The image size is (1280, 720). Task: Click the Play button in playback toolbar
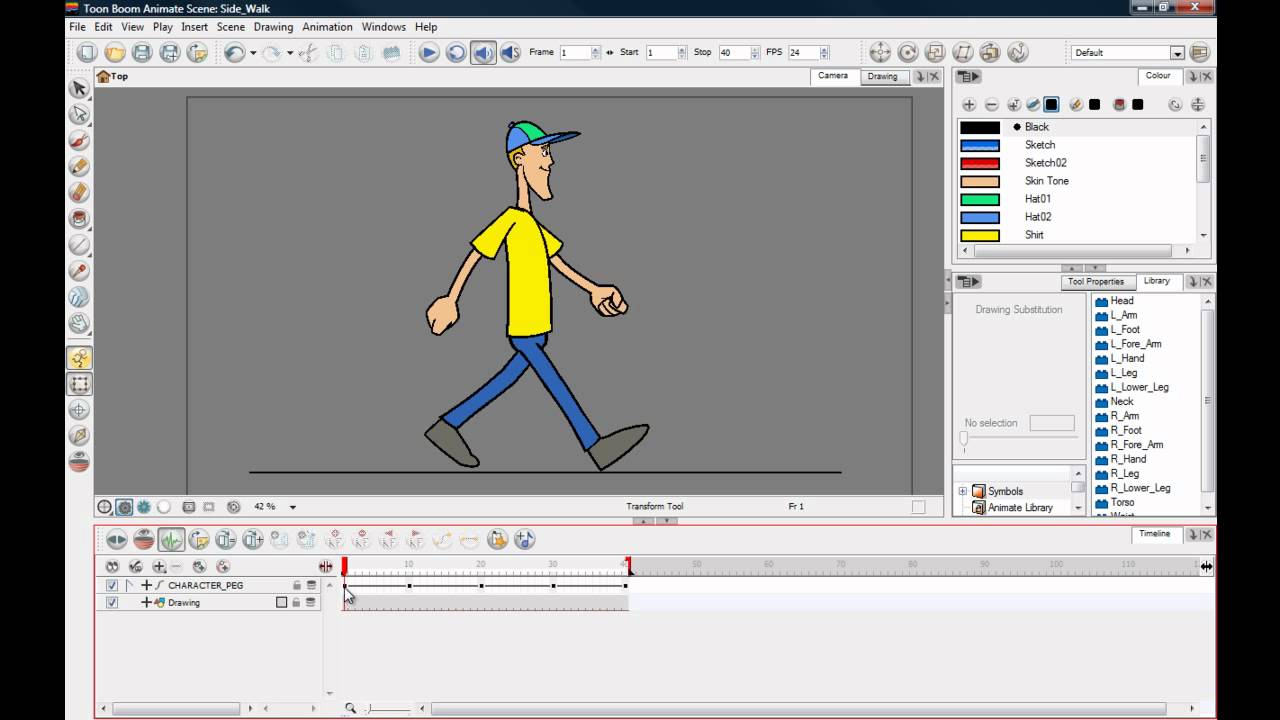tap(429, 53)
